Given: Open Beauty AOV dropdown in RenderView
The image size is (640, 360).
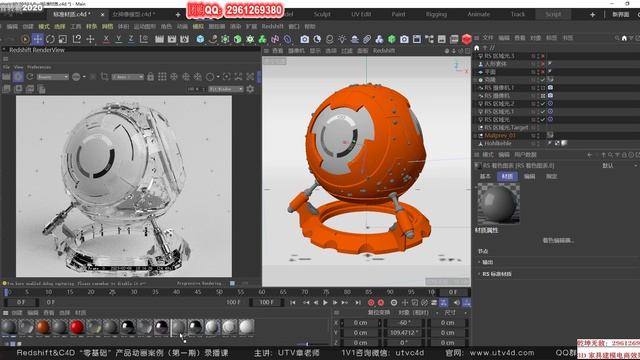Looking at the screenshot, I should 52,77.
